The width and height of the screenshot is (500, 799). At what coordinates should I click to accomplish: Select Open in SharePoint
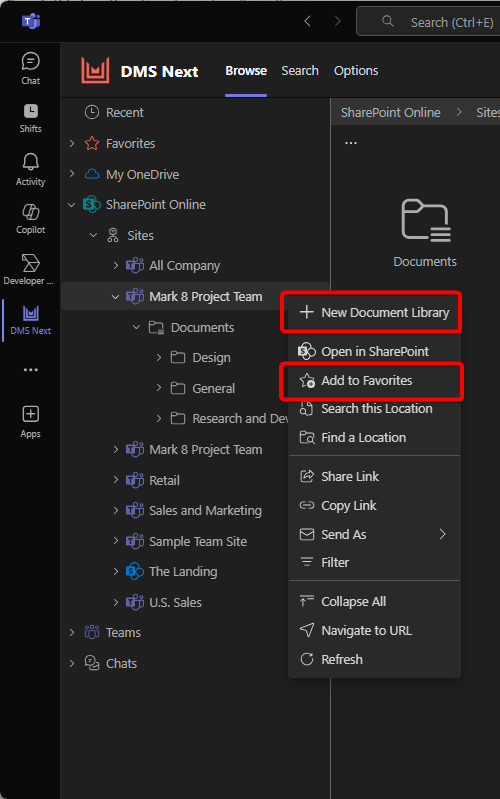(375, 351)
